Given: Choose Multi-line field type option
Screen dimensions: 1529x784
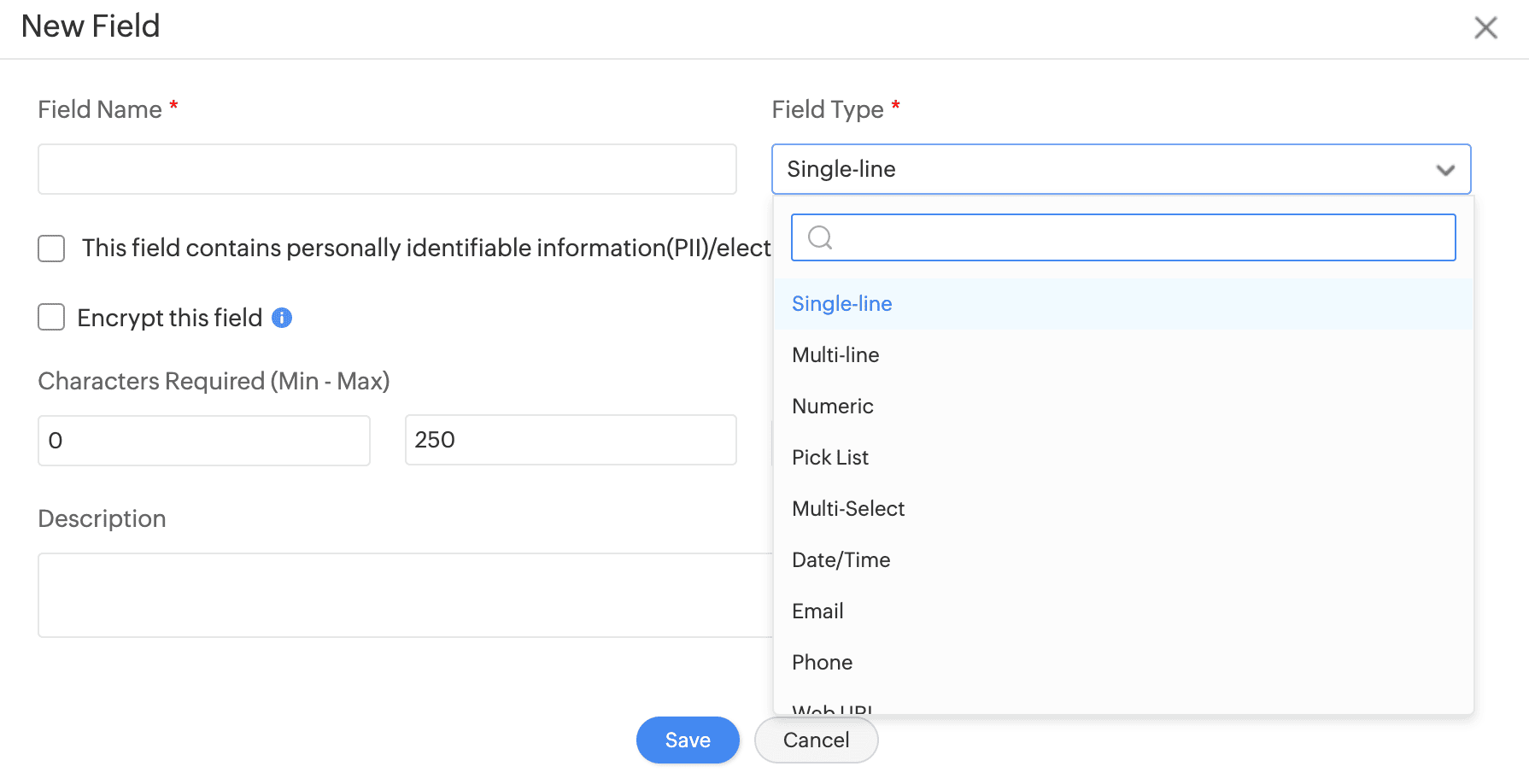Looking at the screenshot, I should (835, 355).
